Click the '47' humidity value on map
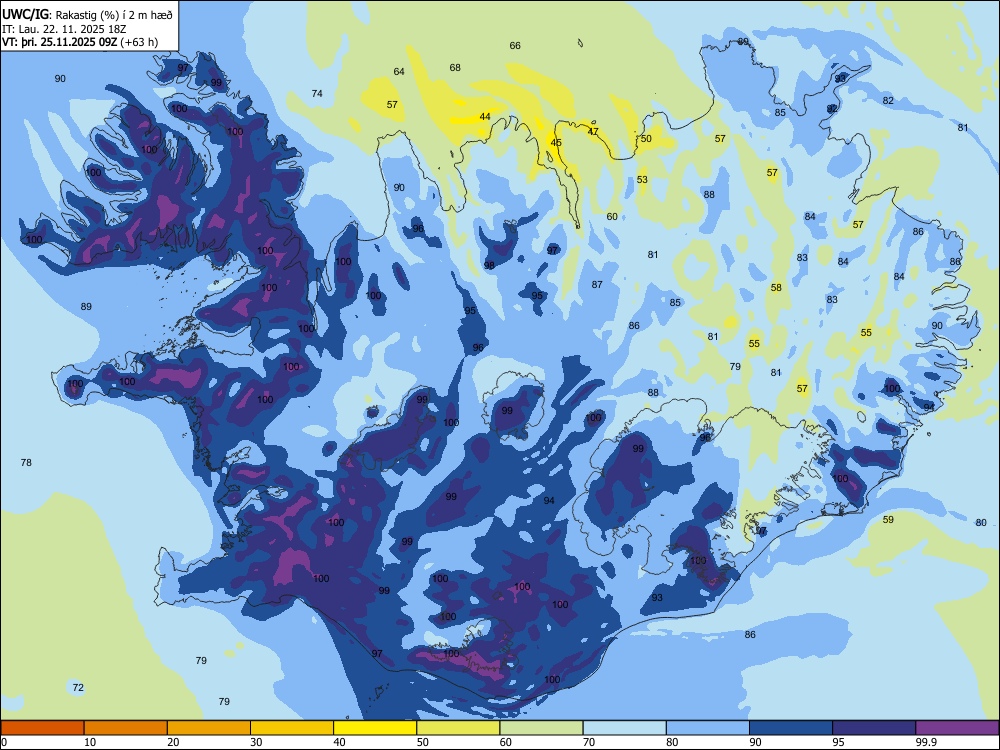Viewport: 1000px width, 750px height. (593, 132)
